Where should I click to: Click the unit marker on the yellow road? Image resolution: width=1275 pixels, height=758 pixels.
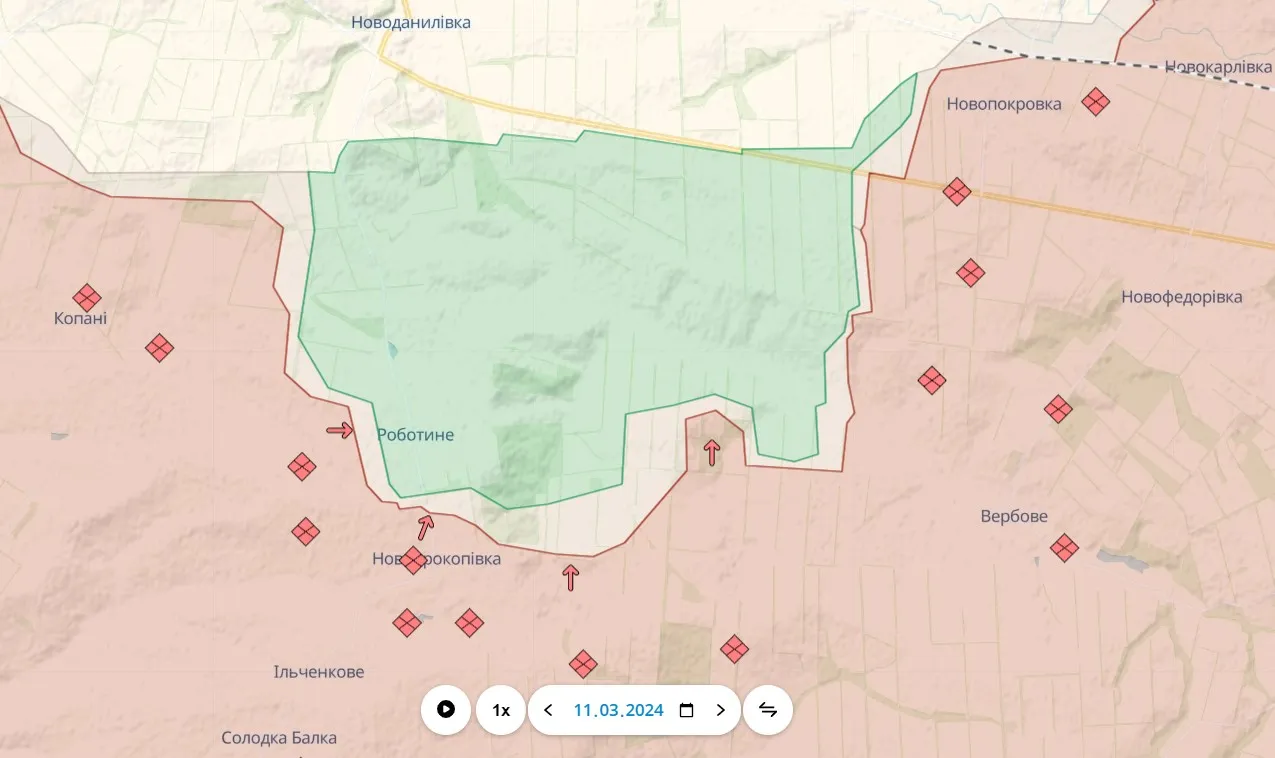(x=957, y=191)
